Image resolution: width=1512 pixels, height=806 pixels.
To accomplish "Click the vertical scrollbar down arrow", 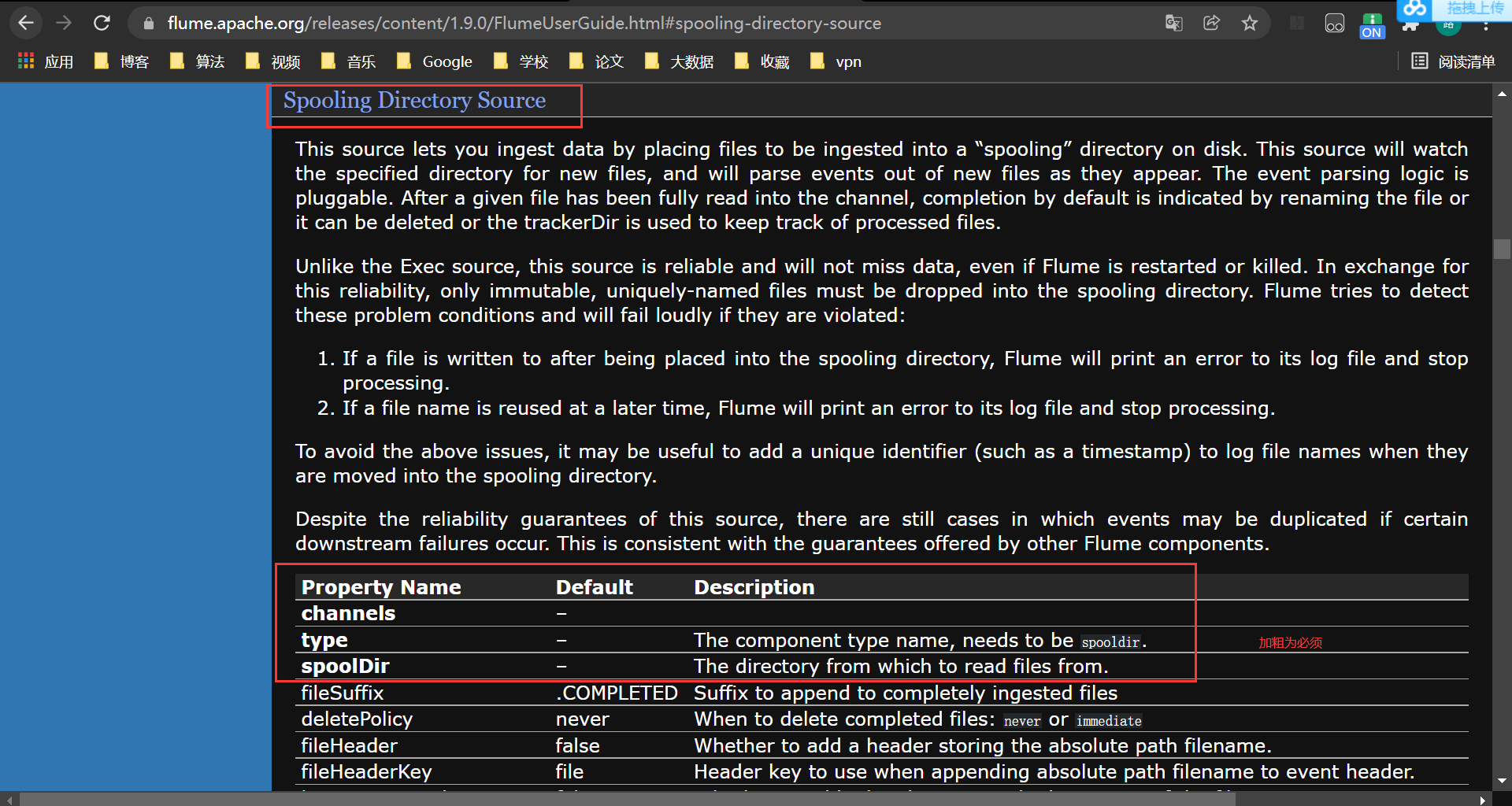I will (x=1502, y=782).
